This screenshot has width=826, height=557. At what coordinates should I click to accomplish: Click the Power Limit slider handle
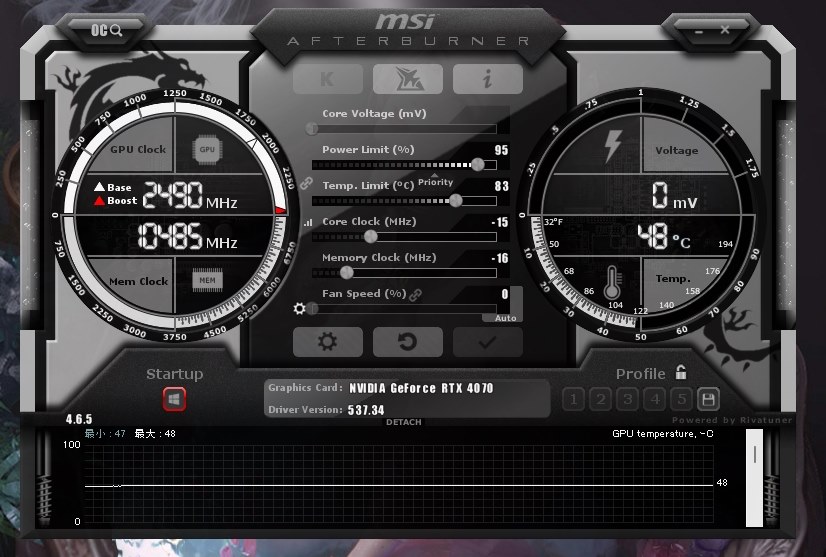(477, 165)
